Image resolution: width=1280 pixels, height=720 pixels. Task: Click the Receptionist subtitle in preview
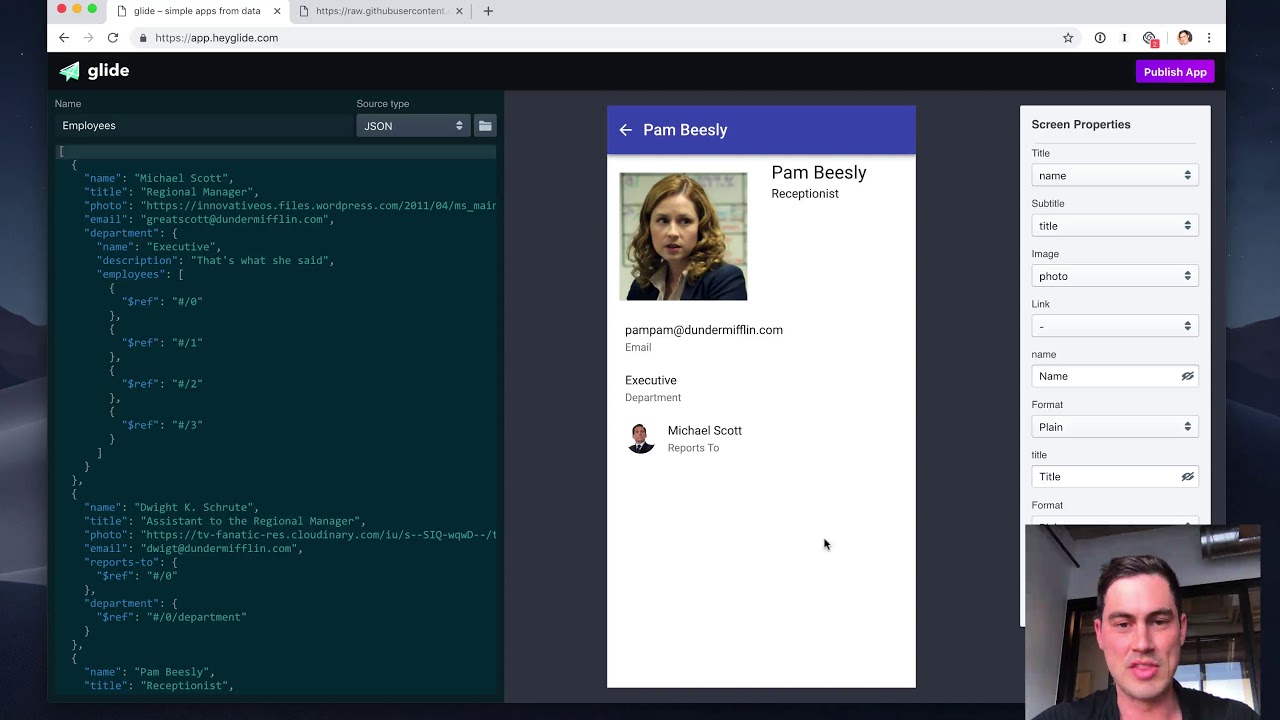[805, 194]
